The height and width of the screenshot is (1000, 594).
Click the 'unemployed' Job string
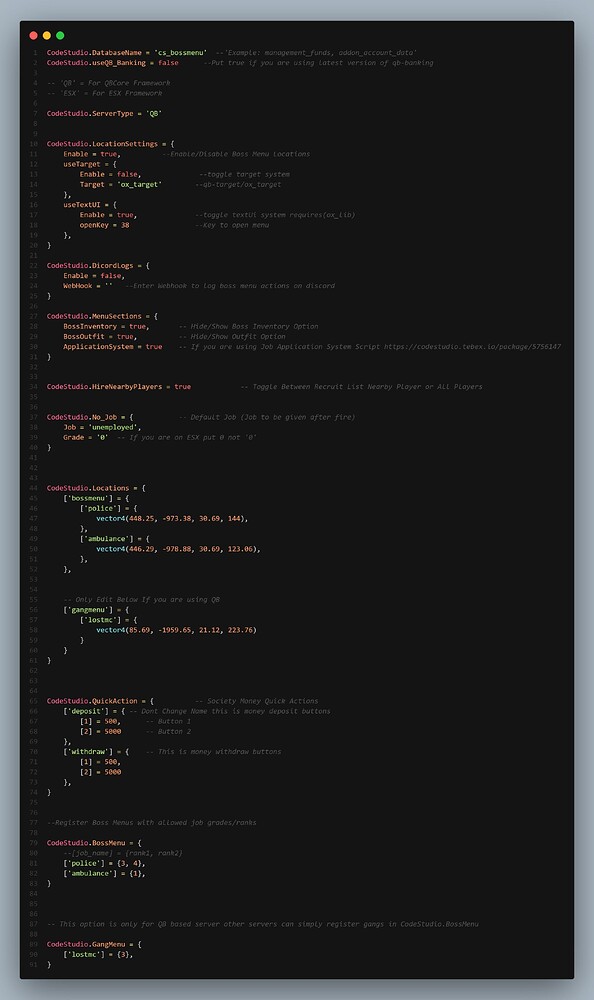(x=112, y=427)
